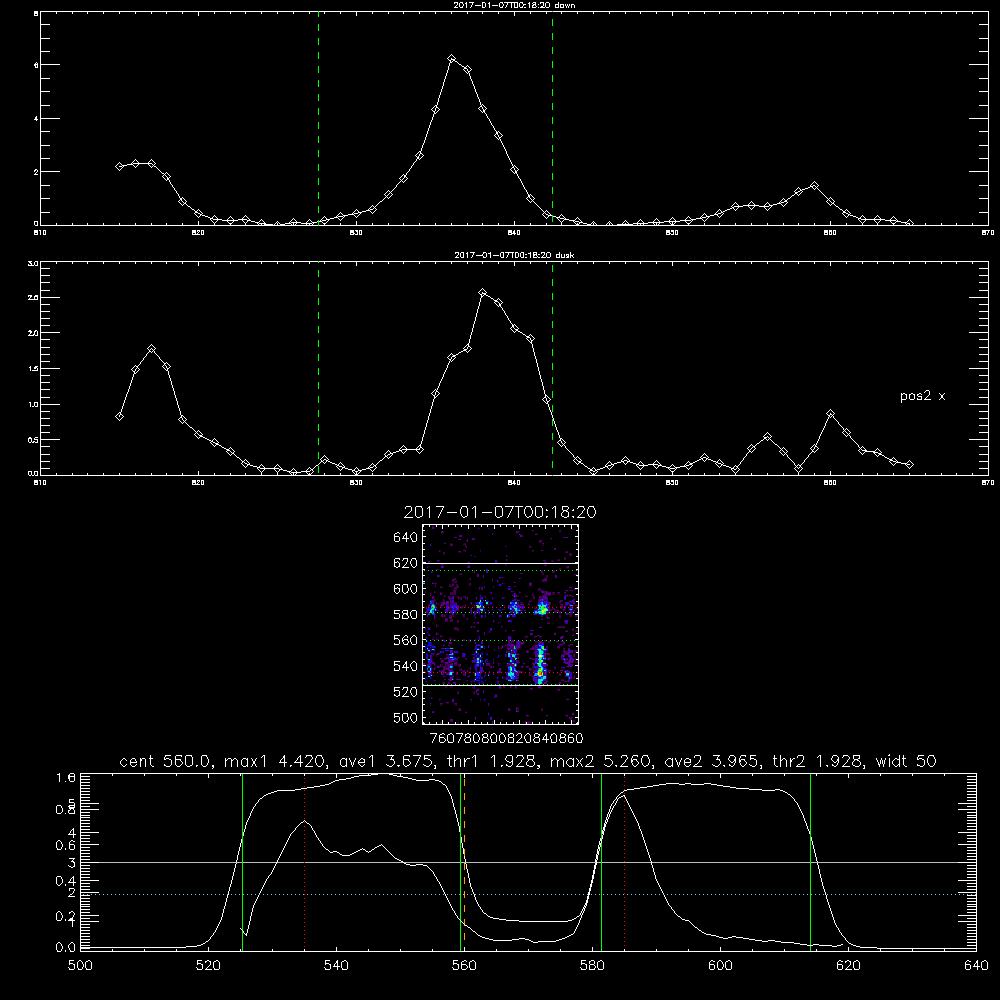Image resolution: width=1000 pixels, height=1000 pixels.
Task: Click the highest diamond marker in the dusk plot
Action: [483, 293]
